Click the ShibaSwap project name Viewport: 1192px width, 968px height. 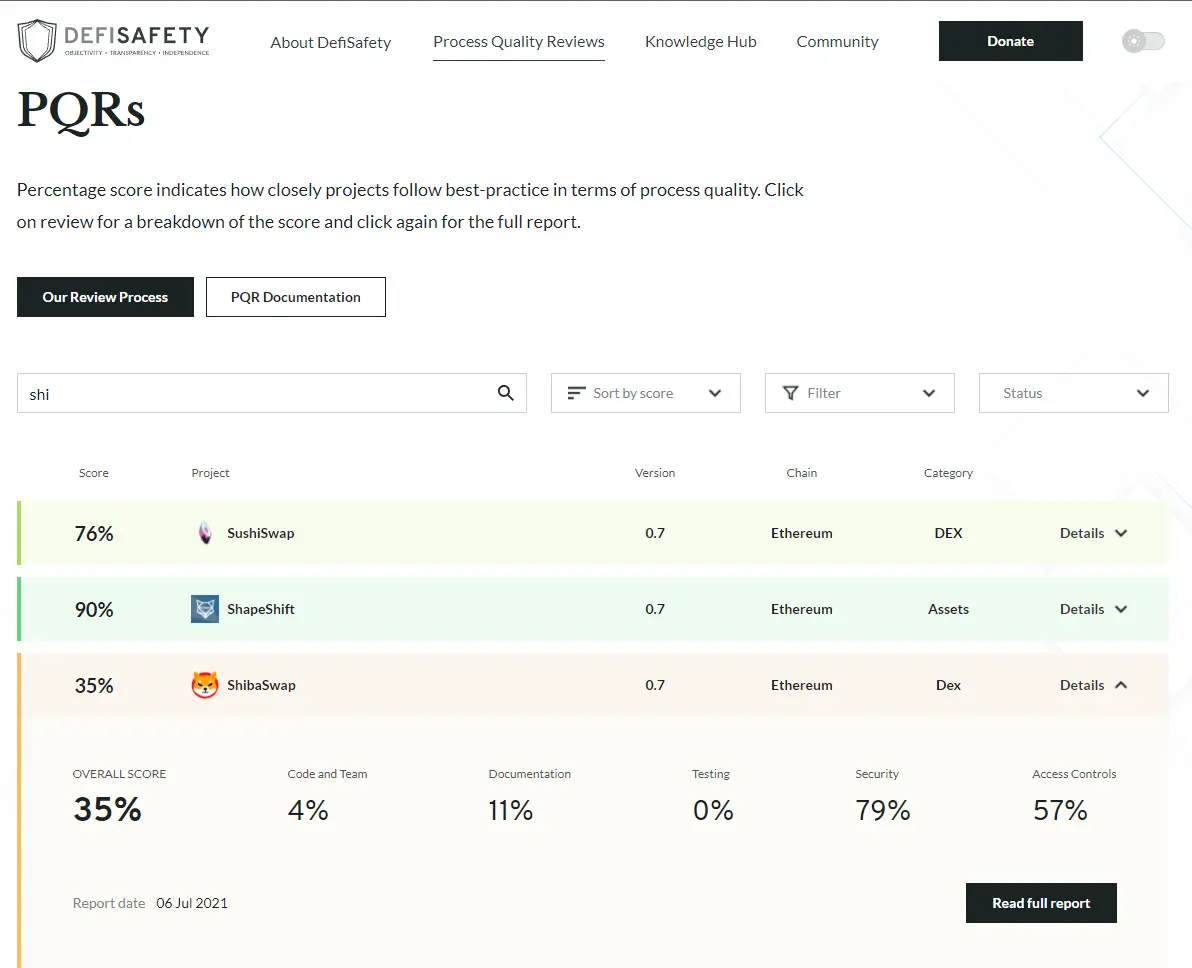[x=262, y=685]
